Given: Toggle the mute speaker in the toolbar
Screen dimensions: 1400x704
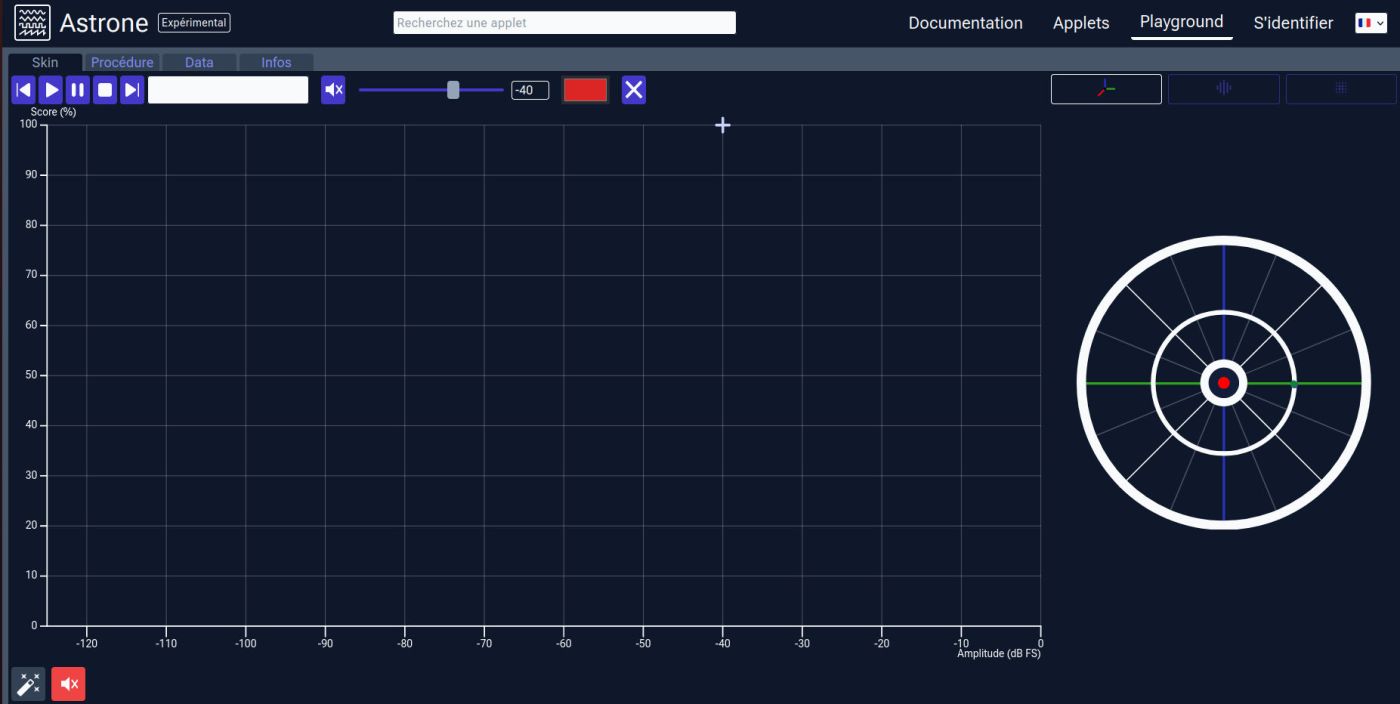Looking at the screenshot, I should 333,90.
